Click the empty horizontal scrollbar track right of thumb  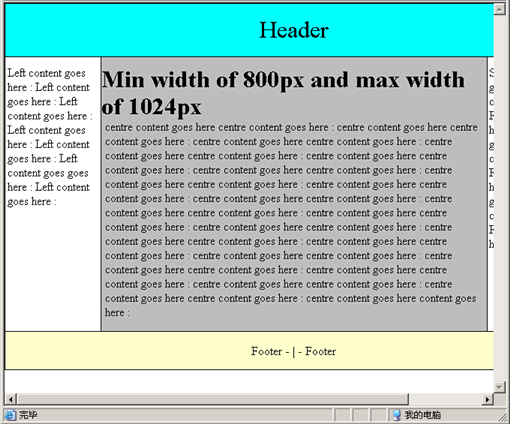[445, 399]
